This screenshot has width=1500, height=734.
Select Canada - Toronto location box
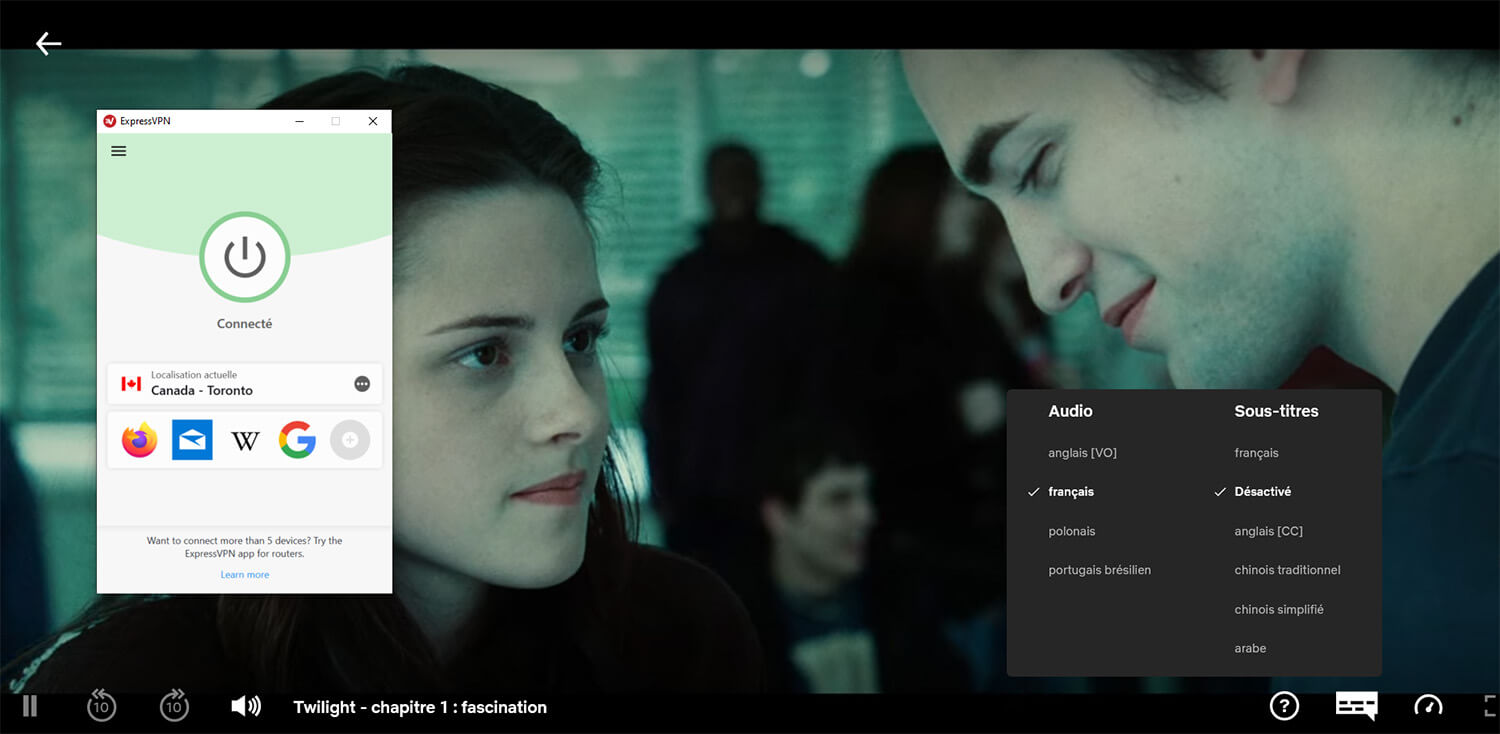[245, 384]
